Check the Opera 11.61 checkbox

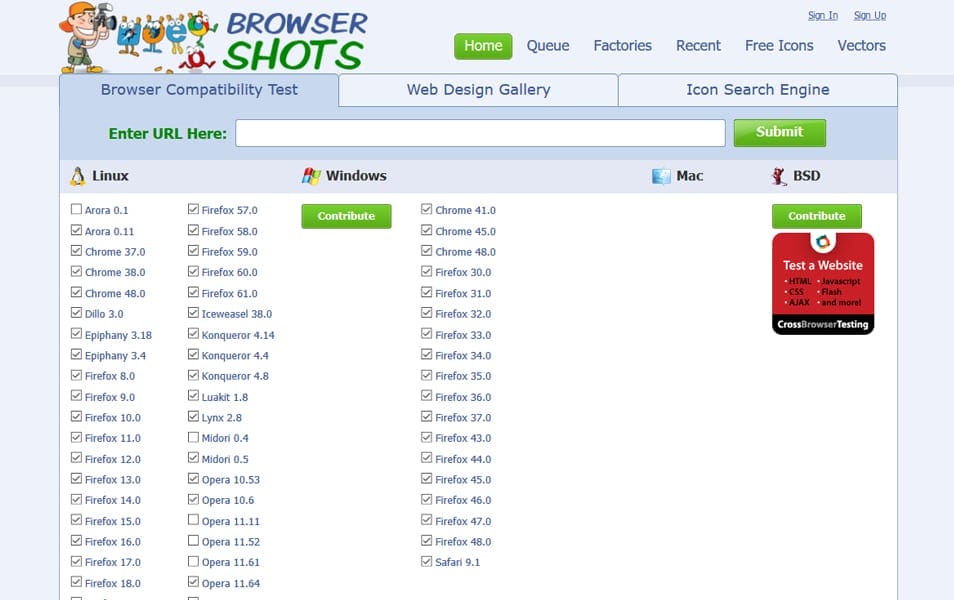click(193, 561)
